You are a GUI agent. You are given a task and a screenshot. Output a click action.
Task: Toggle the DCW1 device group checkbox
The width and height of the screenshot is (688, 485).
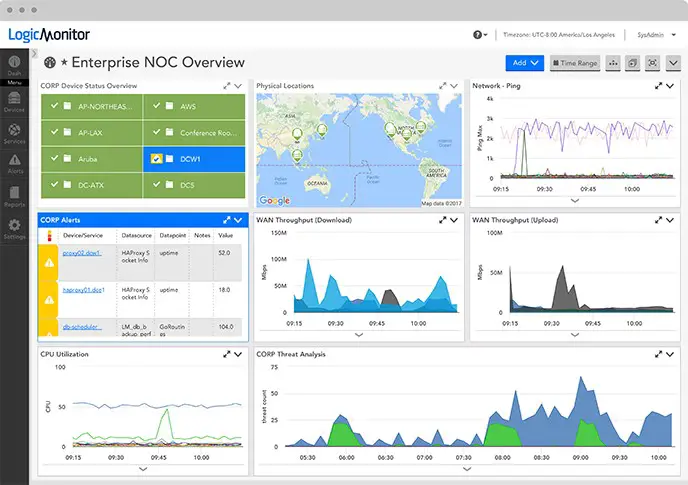(x=156, y=159)
